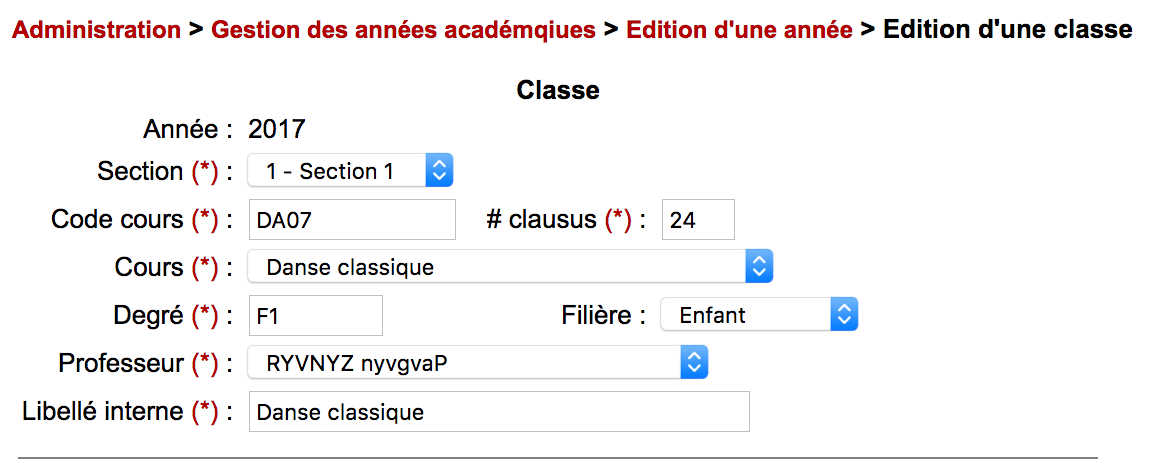Click the # clausus input field
This screenshot has width=1152, height=470.
(698, 220)
